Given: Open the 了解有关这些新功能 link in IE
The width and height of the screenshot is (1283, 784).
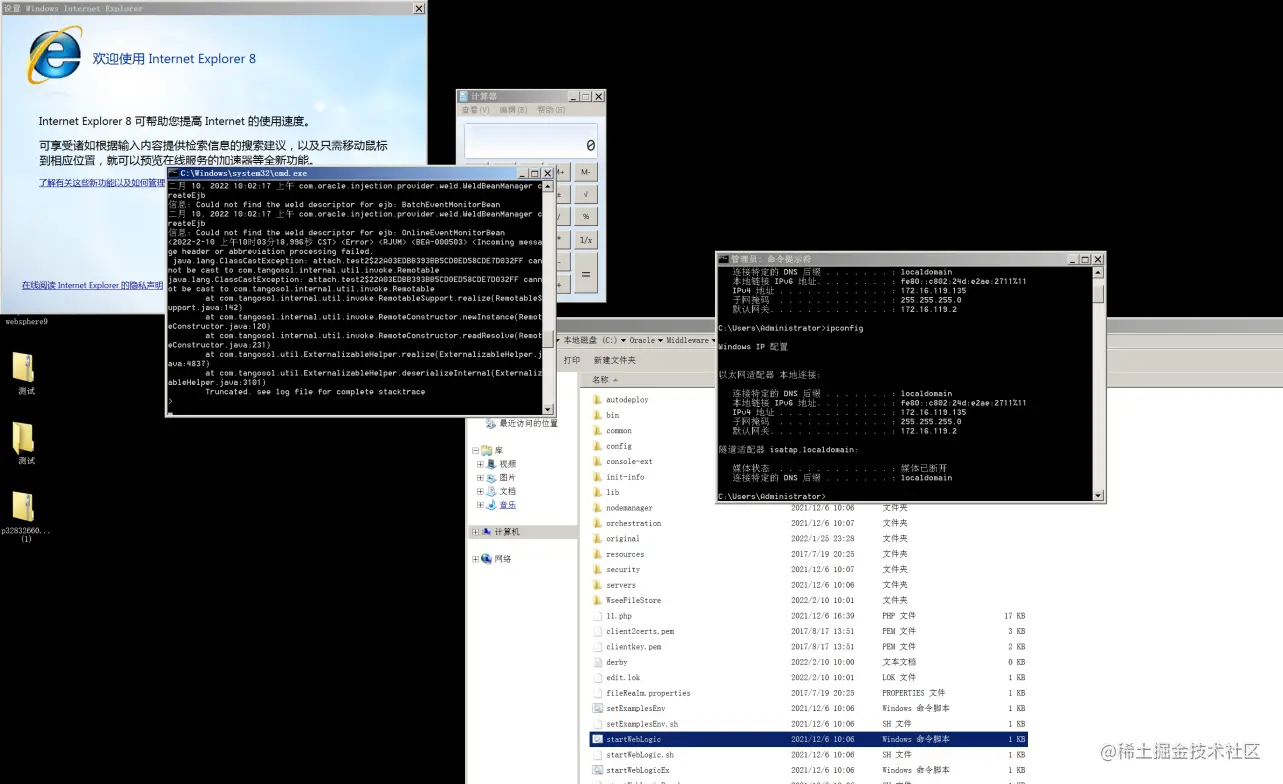Looking at the screenshot, I should pyautogui.click(x=101, y=183).
